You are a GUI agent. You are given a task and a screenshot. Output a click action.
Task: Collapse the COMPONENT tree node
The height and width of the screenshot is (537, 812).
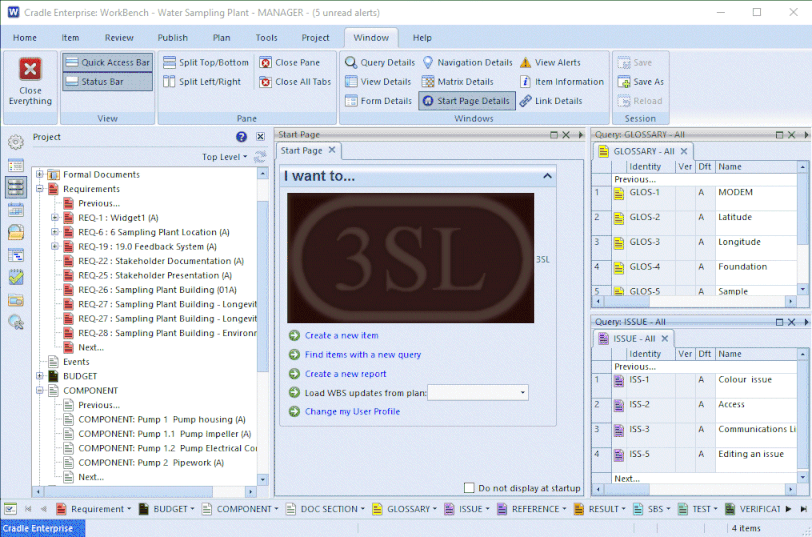pyautogui.click(x=39, y=390)
